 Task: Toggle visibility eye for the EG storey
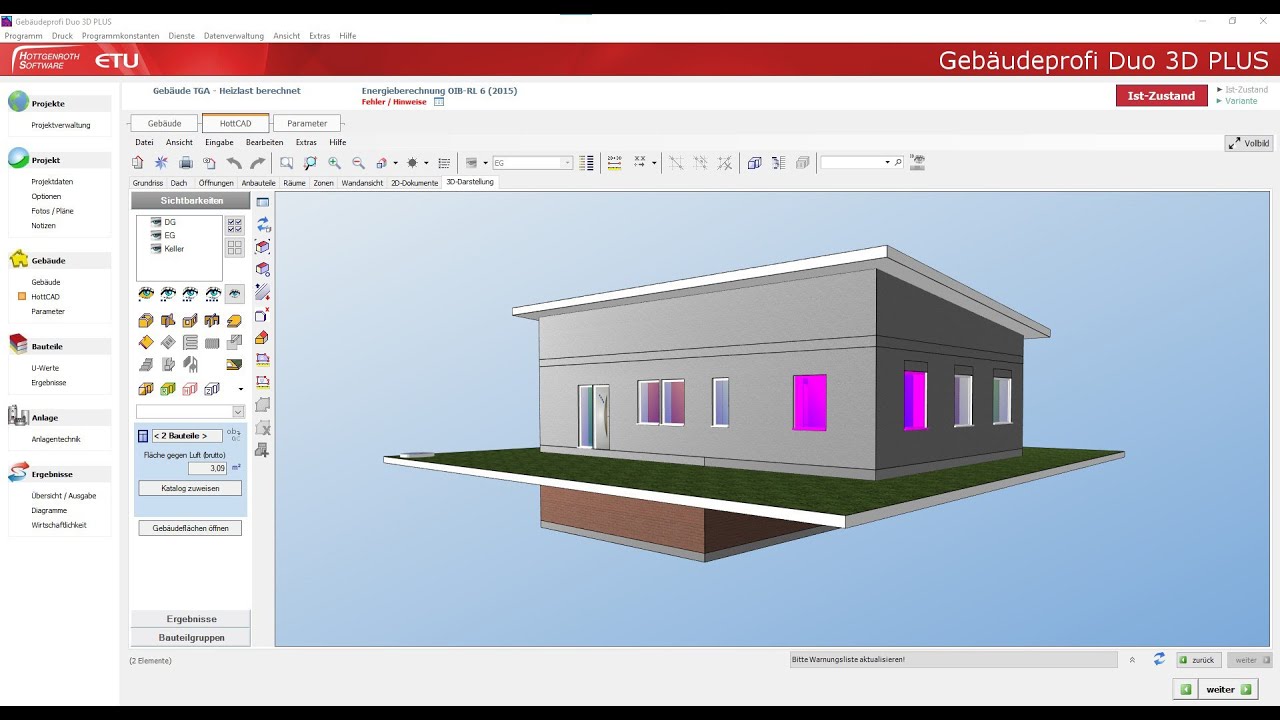tap(156, 235)
